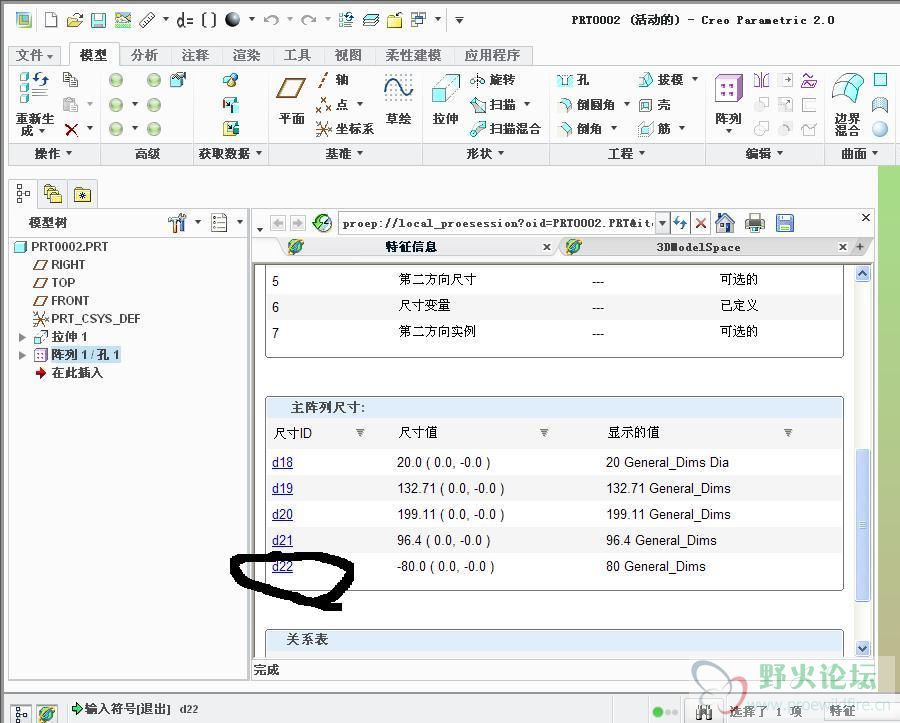Open the d20 dimension link
900x723 pixels.
pyautogui.click(x=282, y=514)
